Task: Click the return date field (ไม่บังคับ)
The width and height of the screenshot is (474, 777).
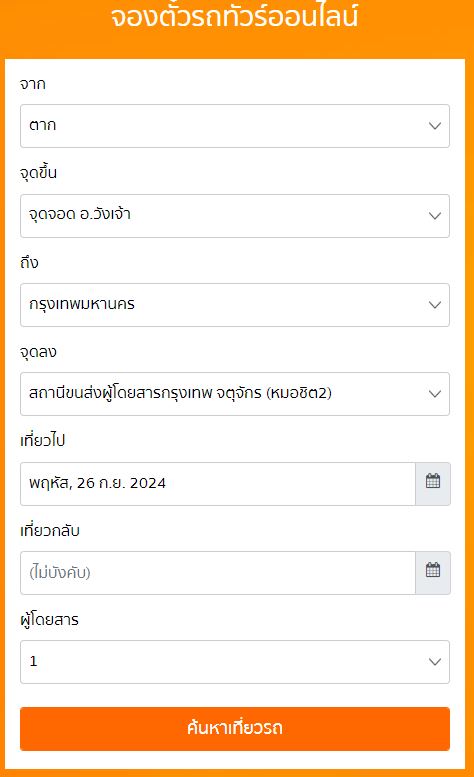Action: point(217,573)
